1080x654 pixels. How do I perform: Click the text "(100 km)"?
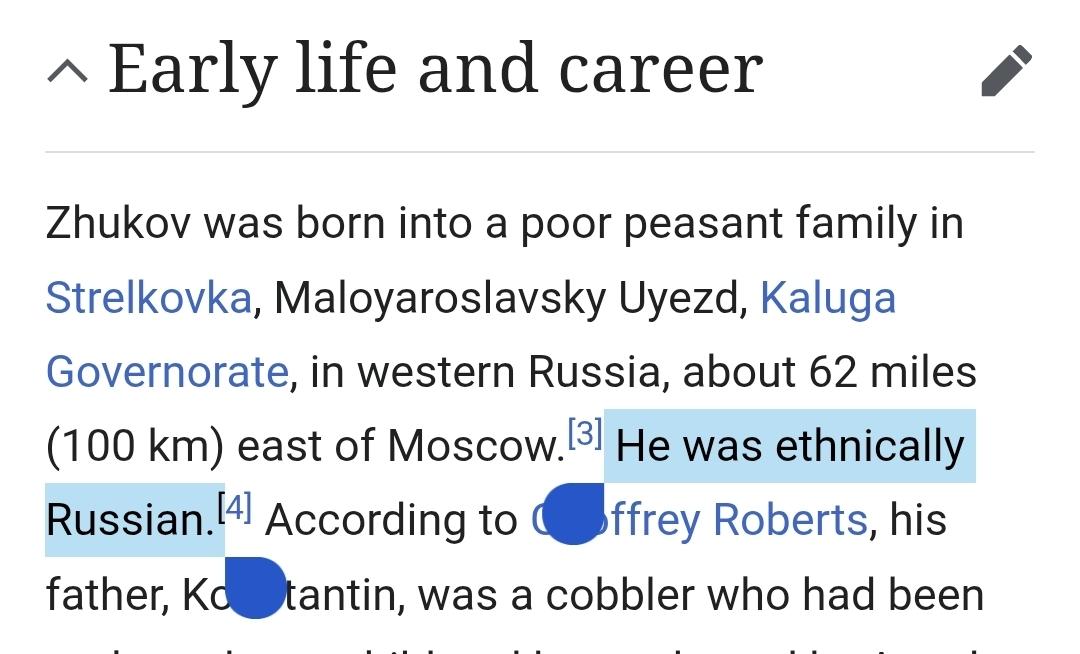(x=134, y=446)
